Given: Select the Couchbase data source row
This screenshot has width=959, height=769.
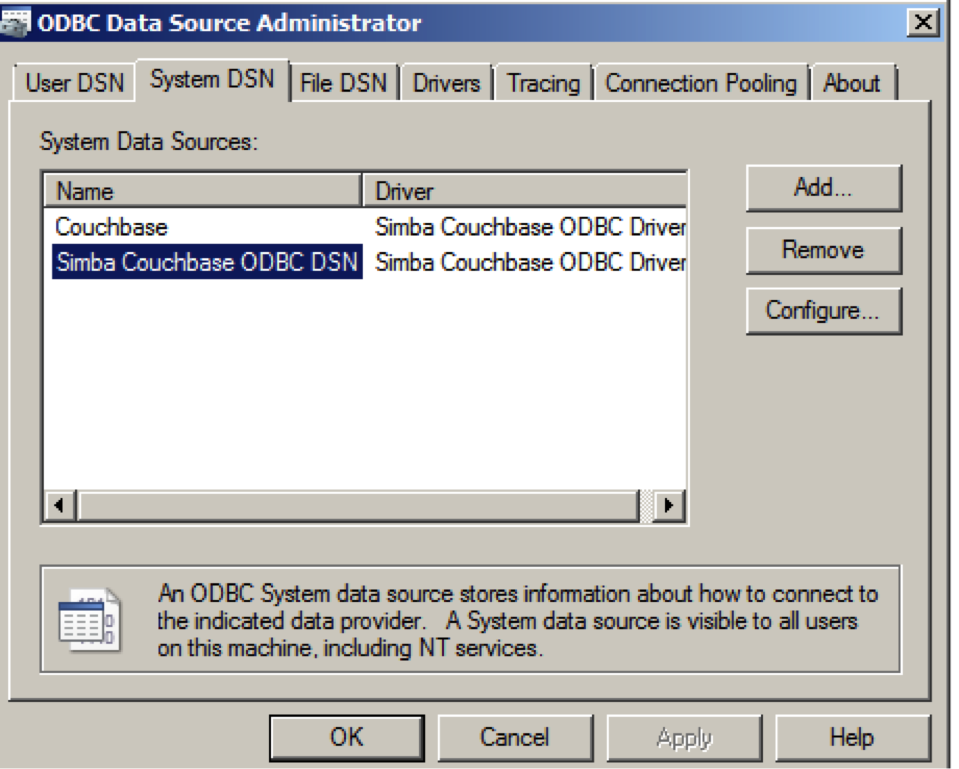Looking at the screenshot, I should pyautogui.click(x=365, y=227).
